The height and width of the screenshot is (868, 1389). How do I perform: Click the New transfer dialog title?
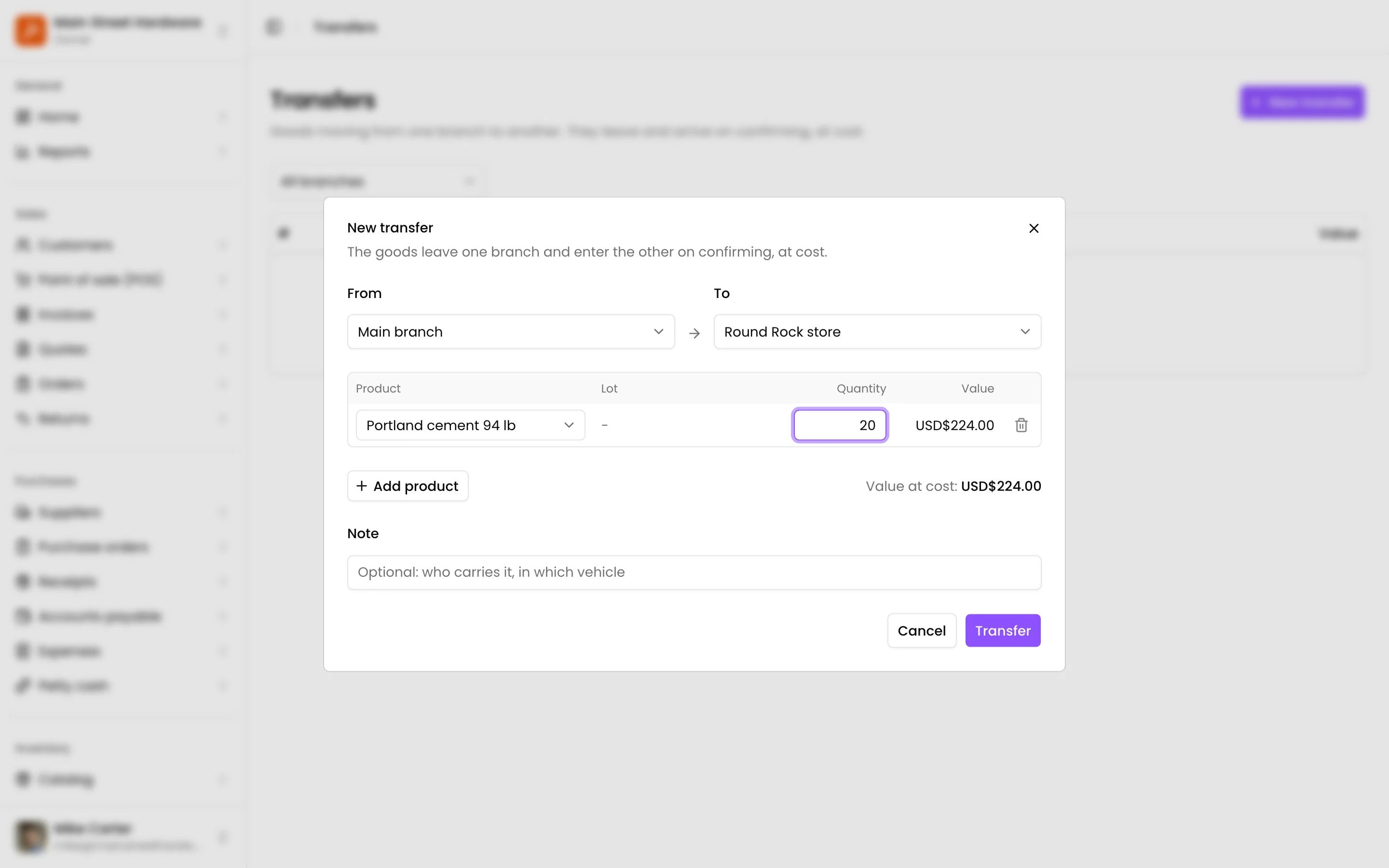(390, 228)
